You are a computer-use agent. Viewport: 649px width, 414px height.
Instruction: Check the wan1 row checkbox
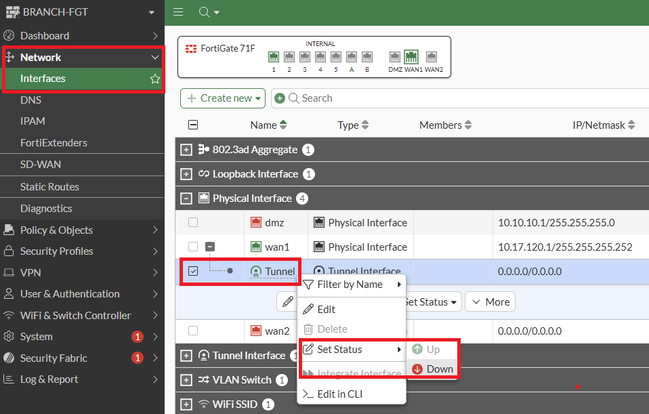tap(193, 247)
